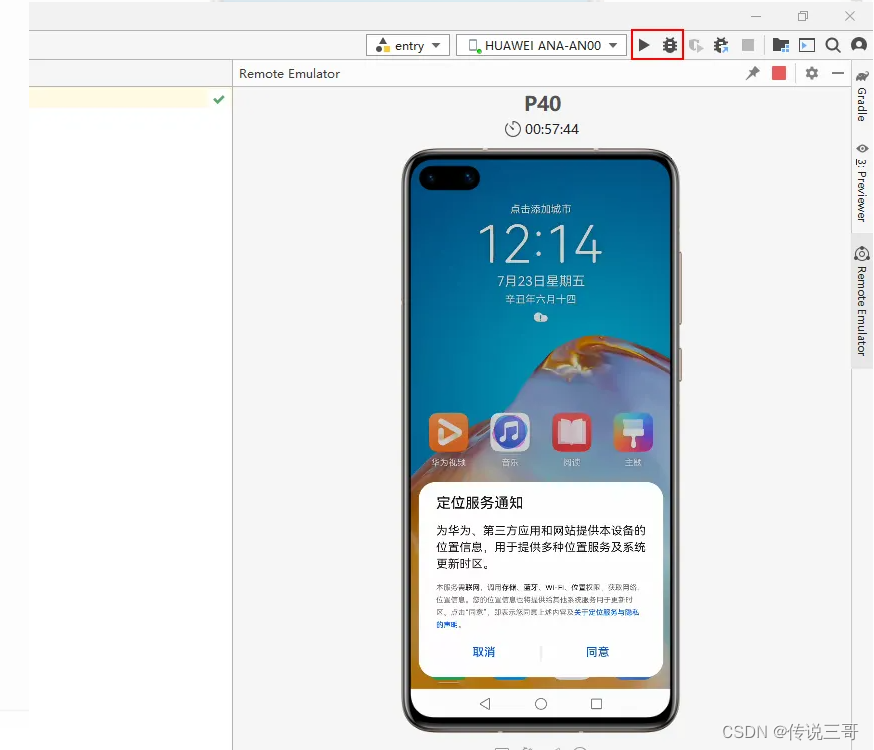This screenshot has width=874, height=750.
Task: Tap the phone back navigation button
Action: pyautogui.click(x=485, y=704)
